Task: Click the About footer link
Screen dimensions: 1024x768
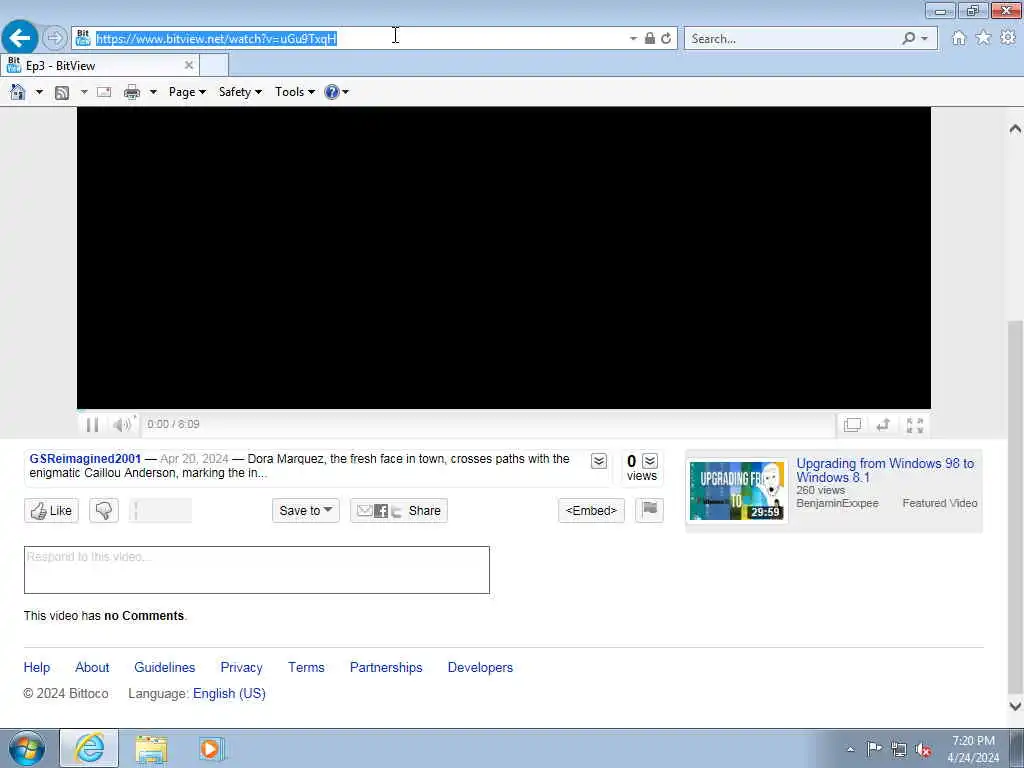Action: tap(92, 667)
